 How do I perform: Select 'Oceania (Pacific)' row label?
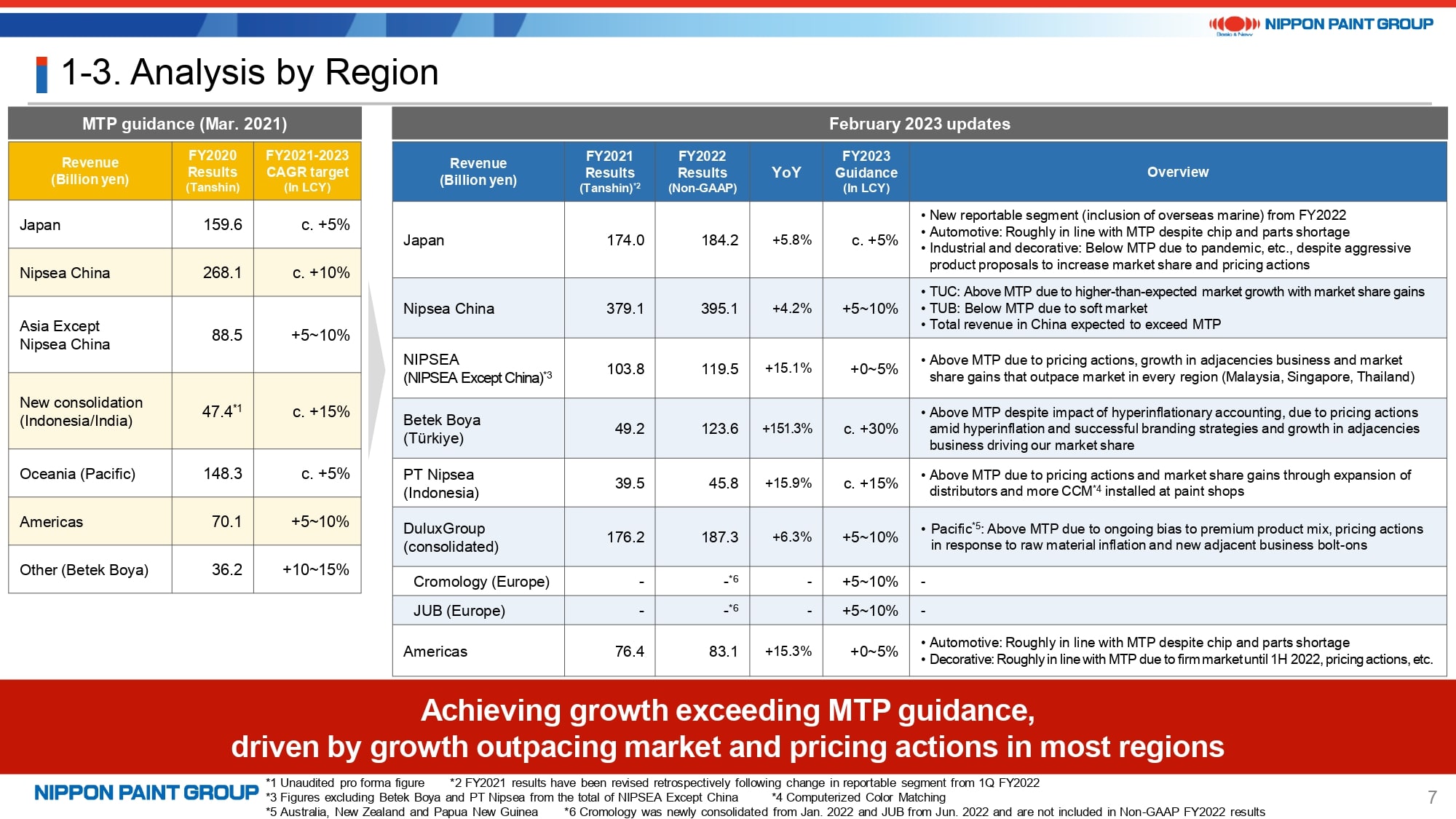click(x=78, y=474)
